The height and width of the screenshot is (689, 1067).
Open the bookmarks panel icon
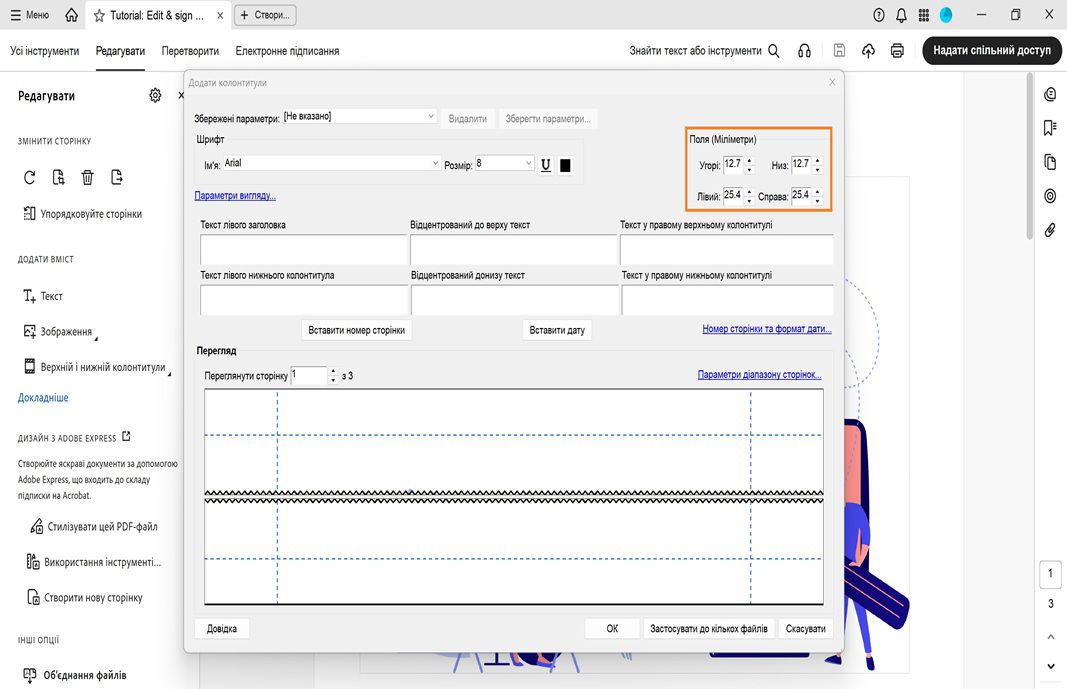click(x=1050, y=128)
